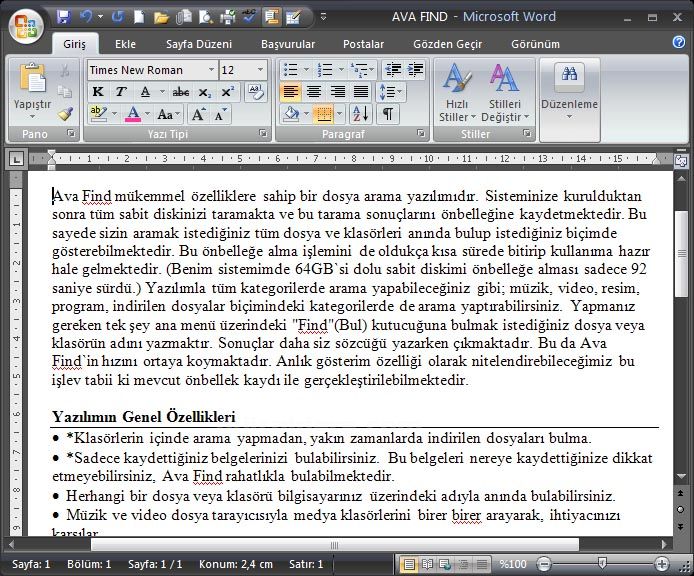Grow font size with large A
The width and height of the screenshot is (694, 576).
198,115
